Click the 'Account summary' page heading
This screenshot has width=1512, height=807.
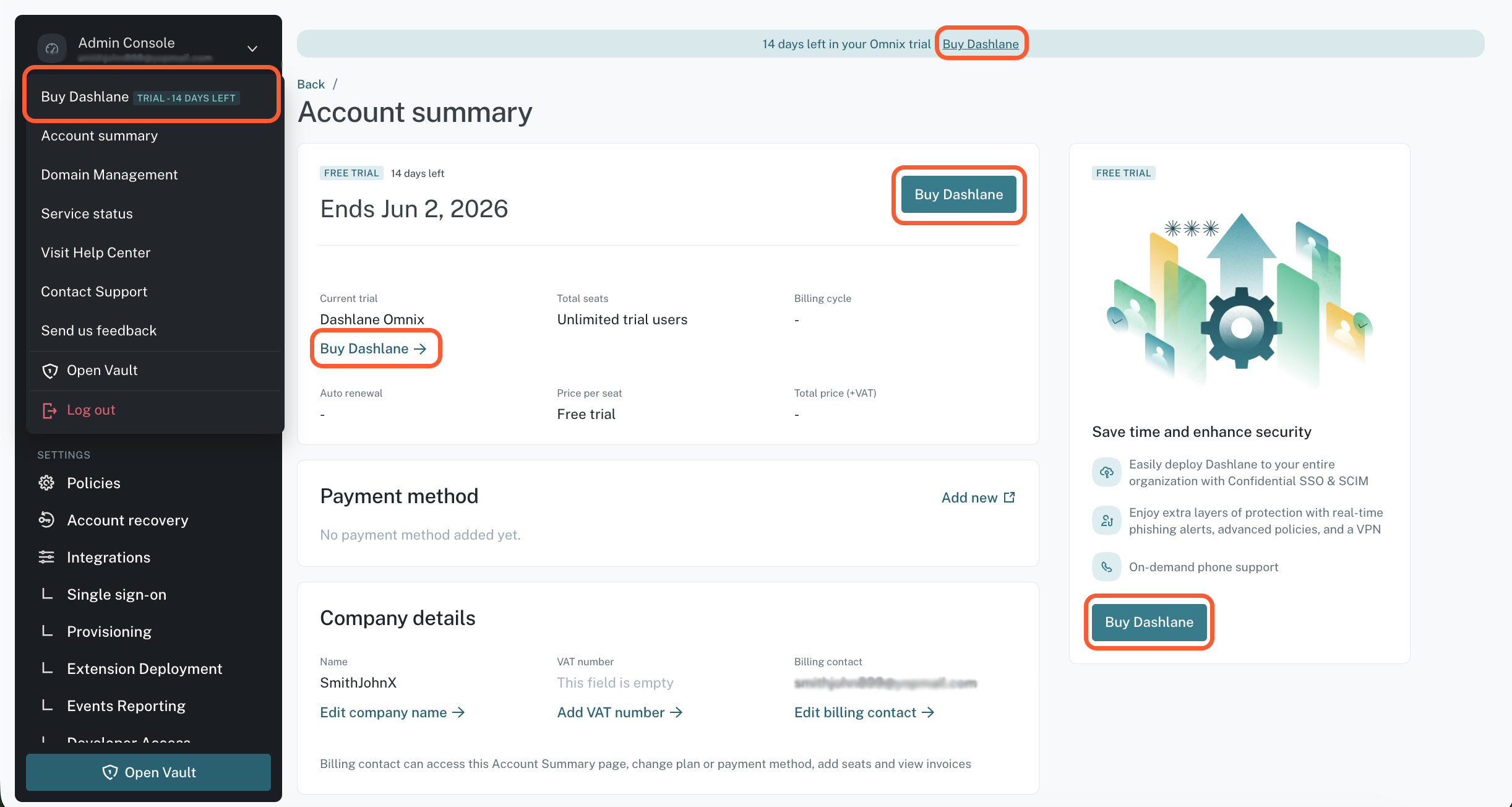pos(415,112)
